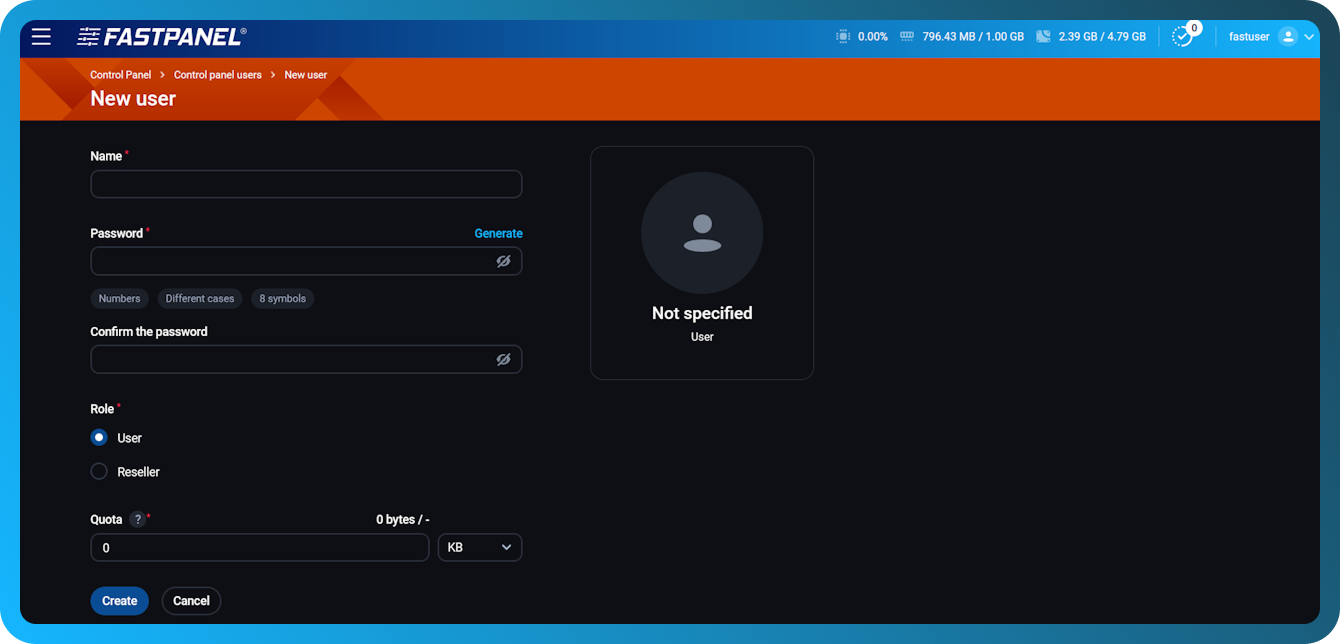The height and width of the screenshot is (644, 1340).
Task: Select the Reseller role
Action: [99, 471]
